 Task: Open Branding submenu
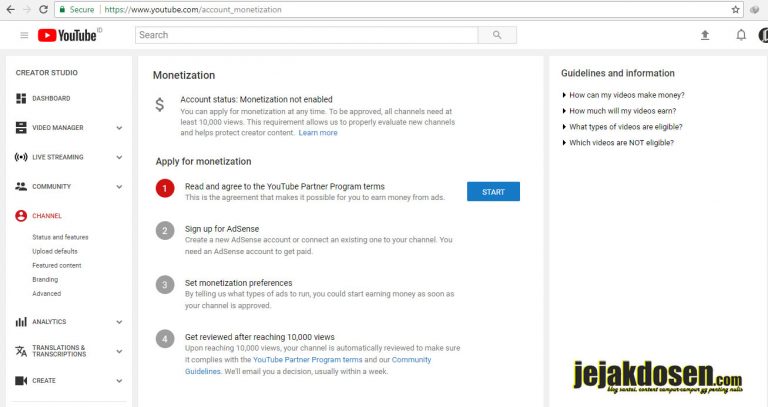[x=45, y=280]
